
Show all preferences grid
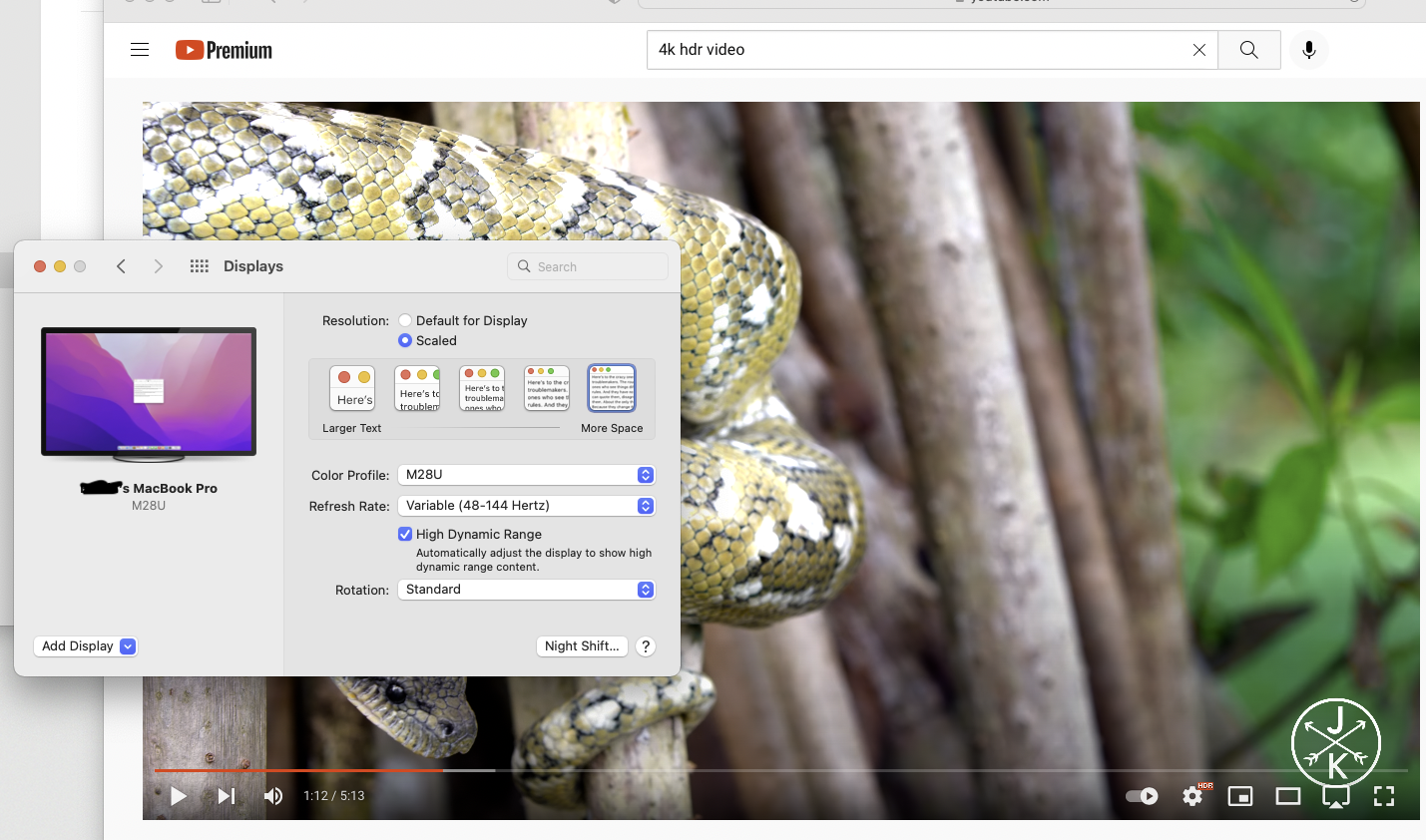tap(200, 266)
